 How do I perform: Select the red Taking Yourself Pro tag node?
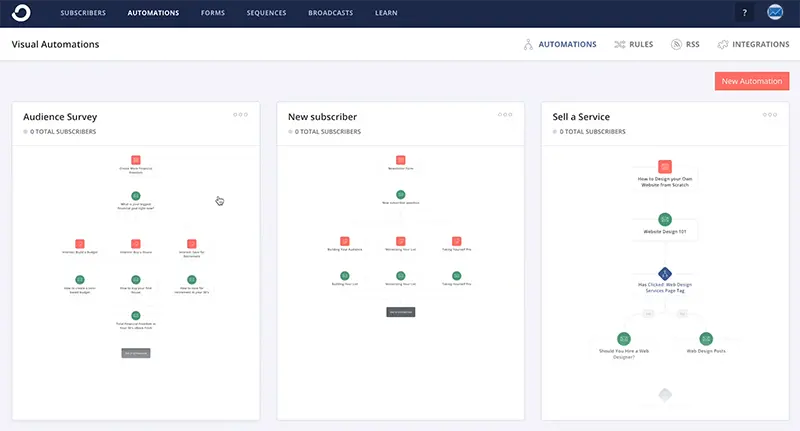(457, 241)
